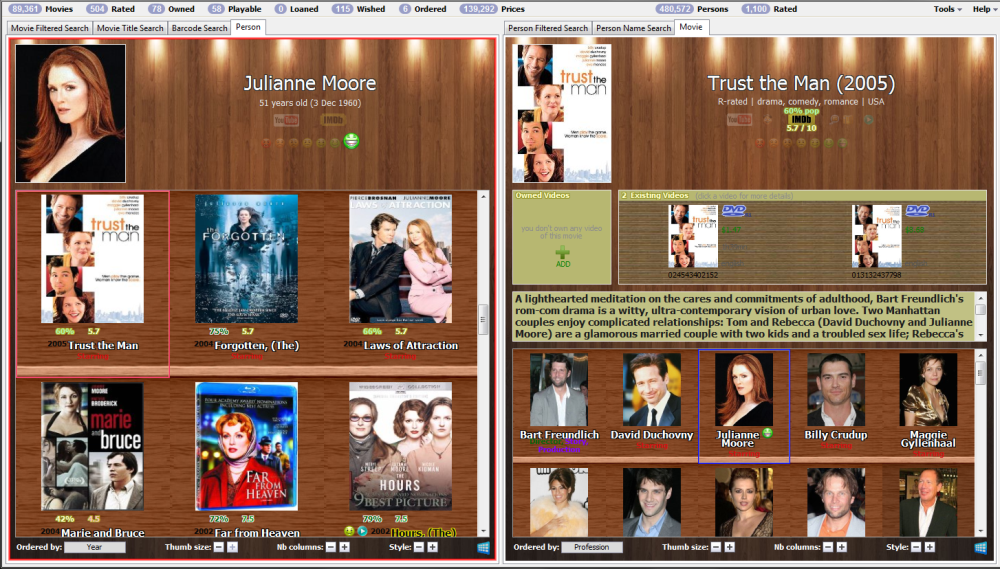Viewport: 1000px width, 569px height.
Task: Rate Trust the Man with the rightmost green smiley
Action: click(842, 143)
